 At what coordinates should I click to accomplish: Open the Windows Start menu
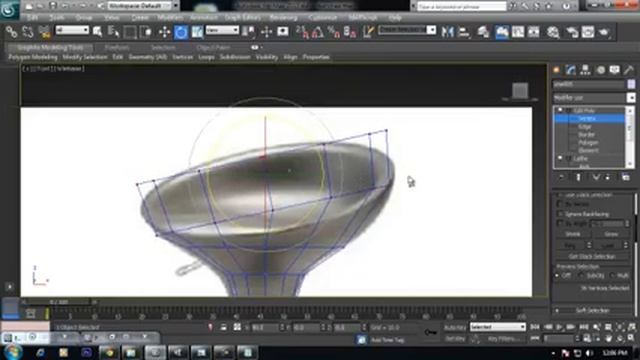[13, 352]
